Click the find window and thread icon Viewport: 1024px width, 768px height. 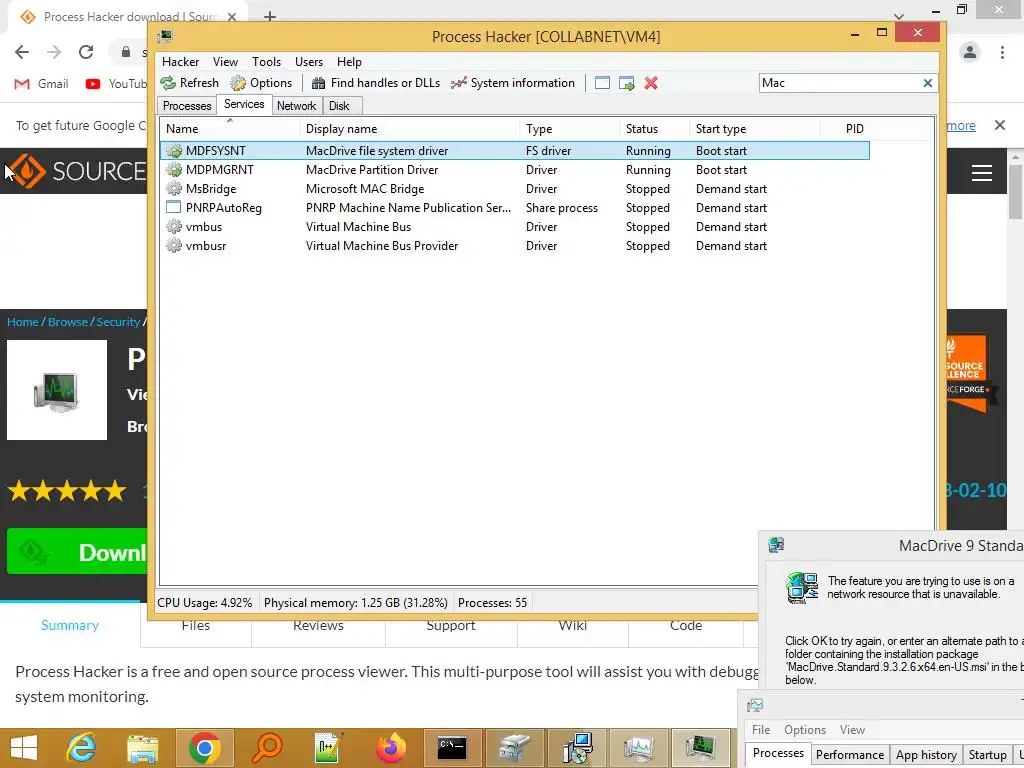click(627, 83)
